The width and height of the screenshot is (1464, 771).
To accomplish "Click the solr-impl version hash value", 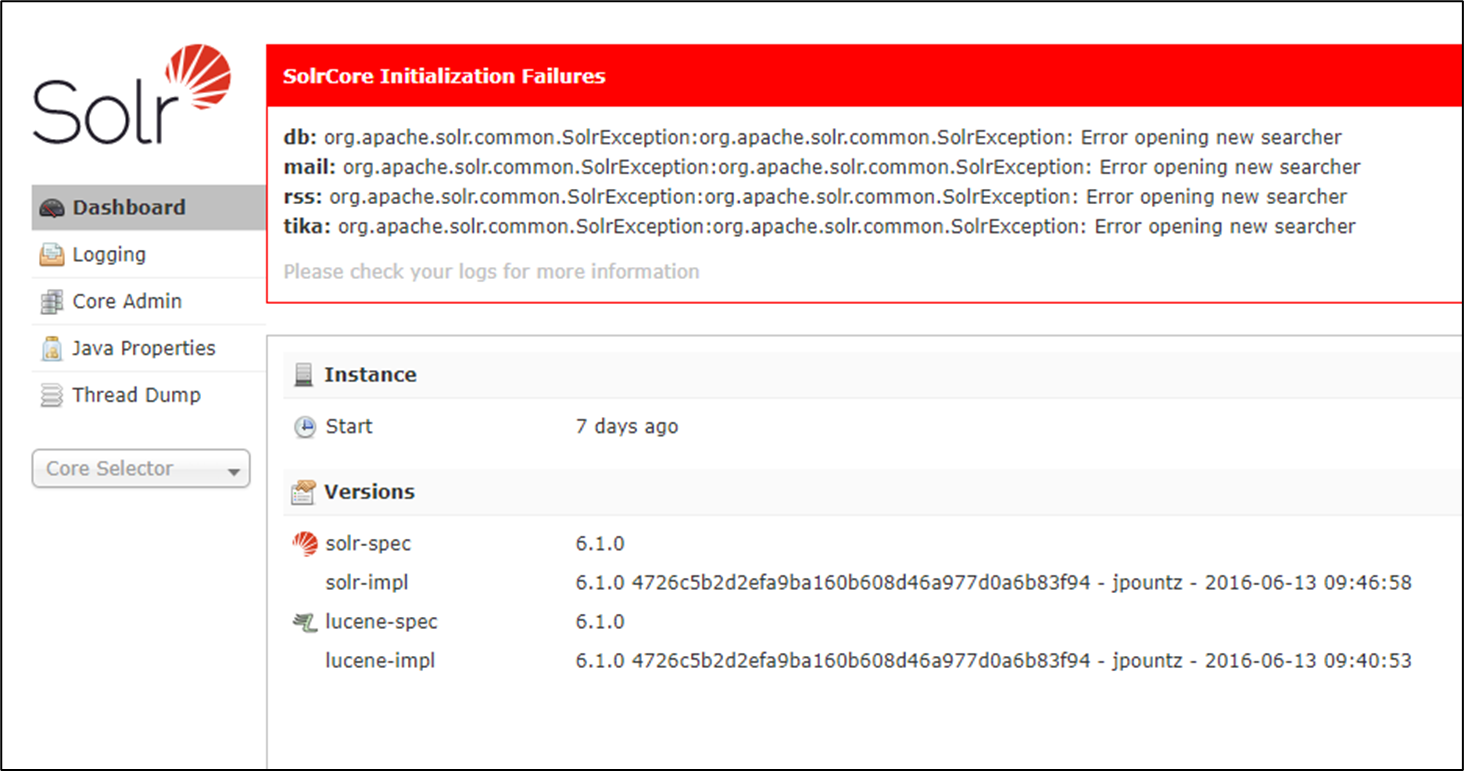I will click(994, 583).
